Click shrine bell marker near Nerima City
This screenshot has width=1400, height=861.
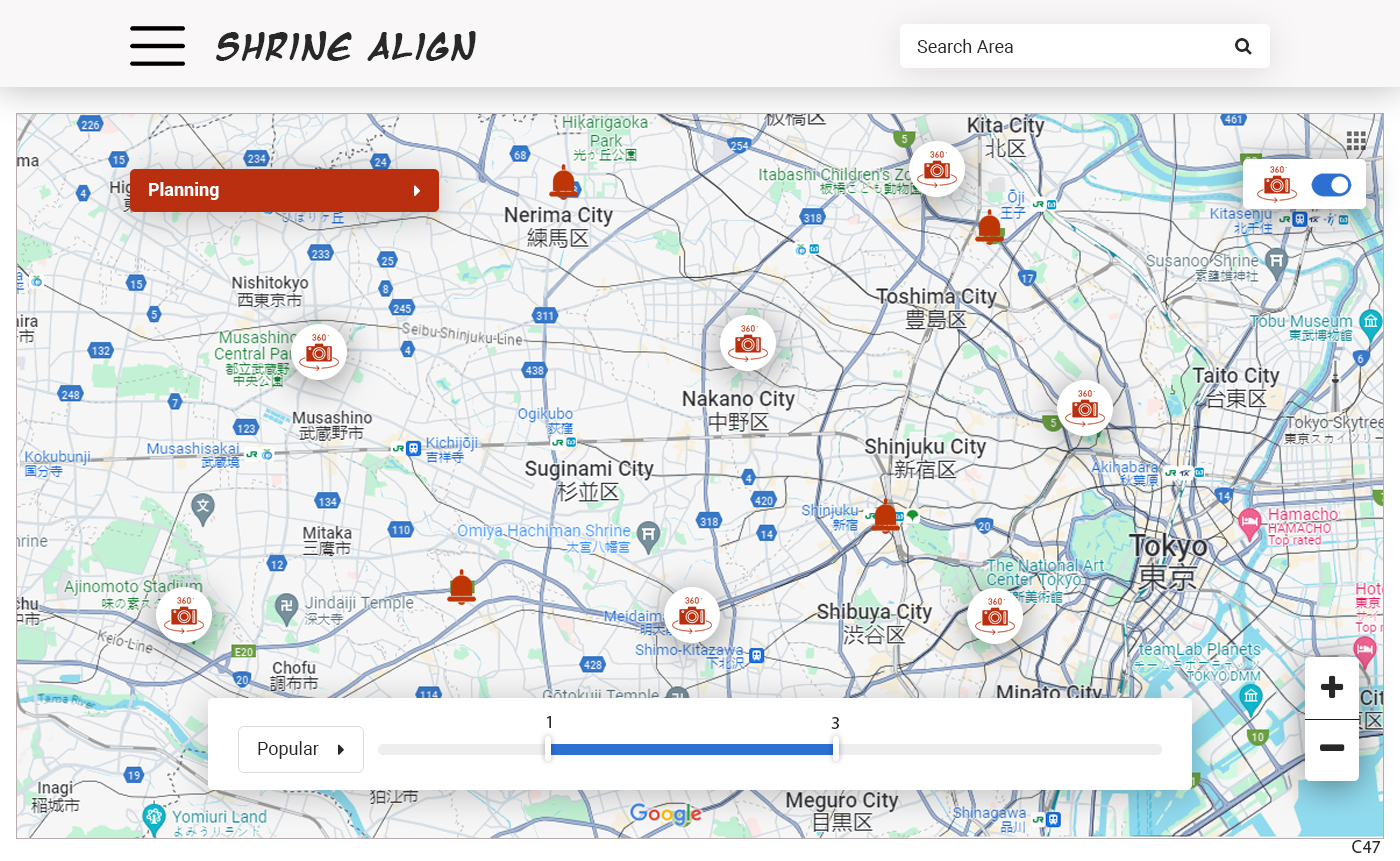[x=564, y=182]
